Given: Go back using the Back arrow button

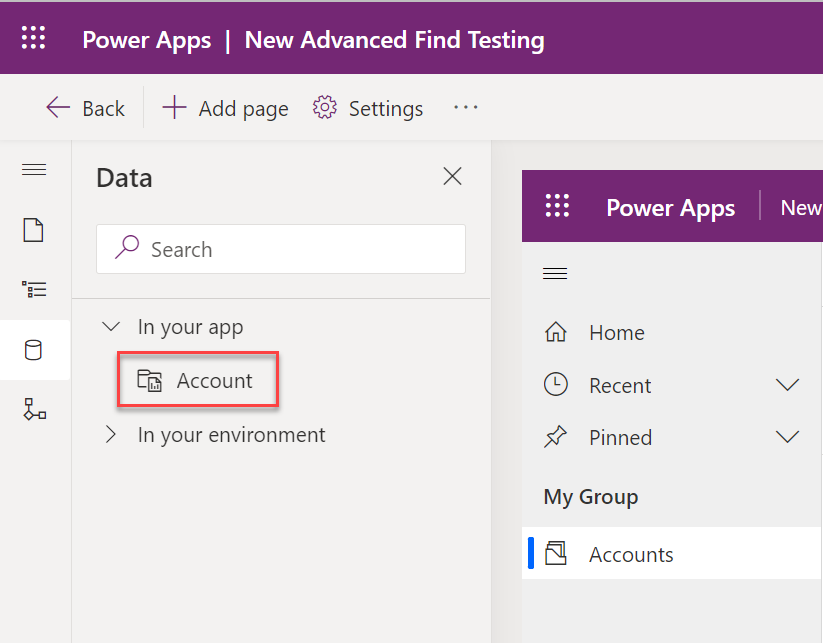Looking at the screenshot, I should click(86, 109).
